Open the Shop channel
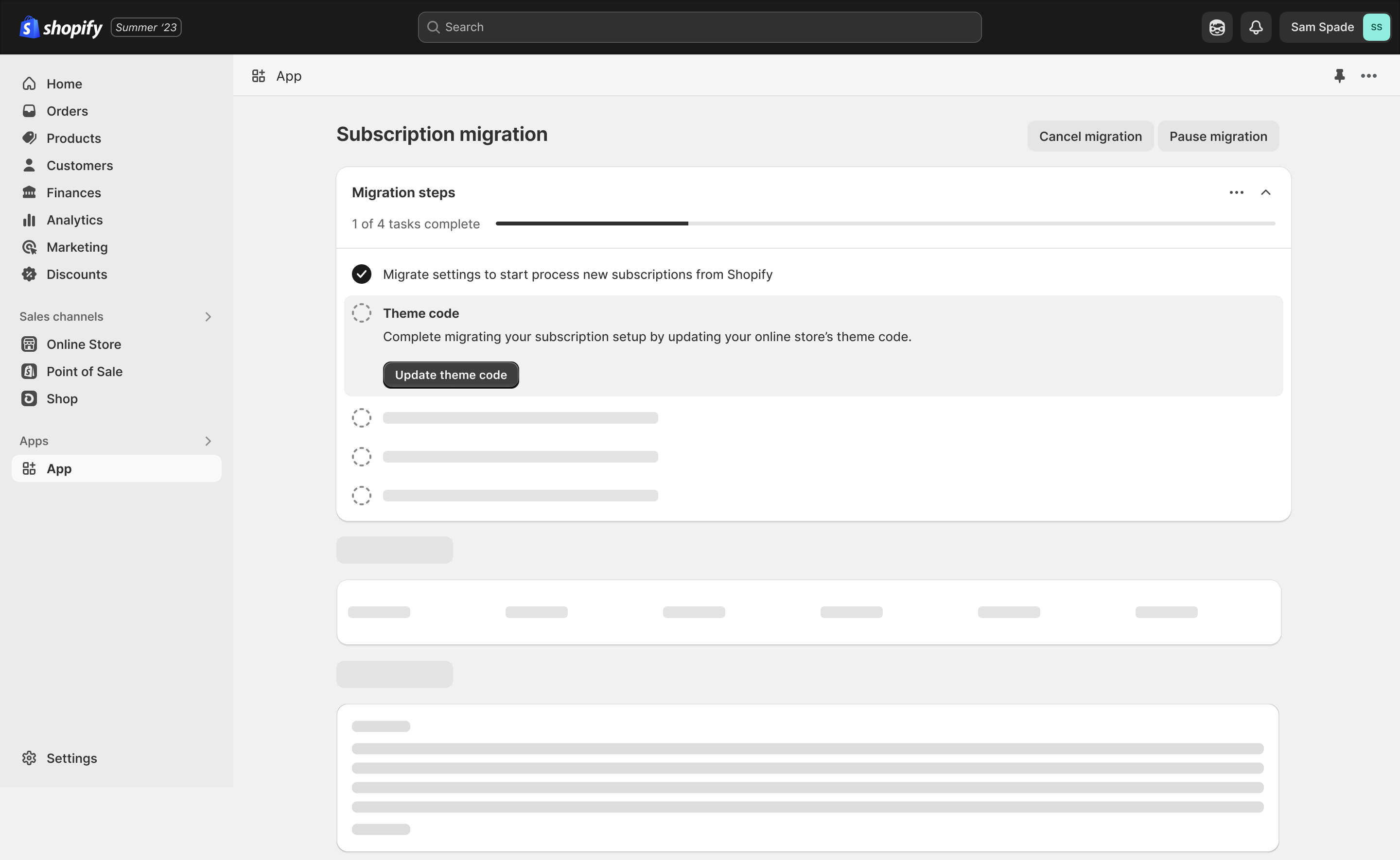This screenshot has width=1400, height=860. [x=117, y=399]
